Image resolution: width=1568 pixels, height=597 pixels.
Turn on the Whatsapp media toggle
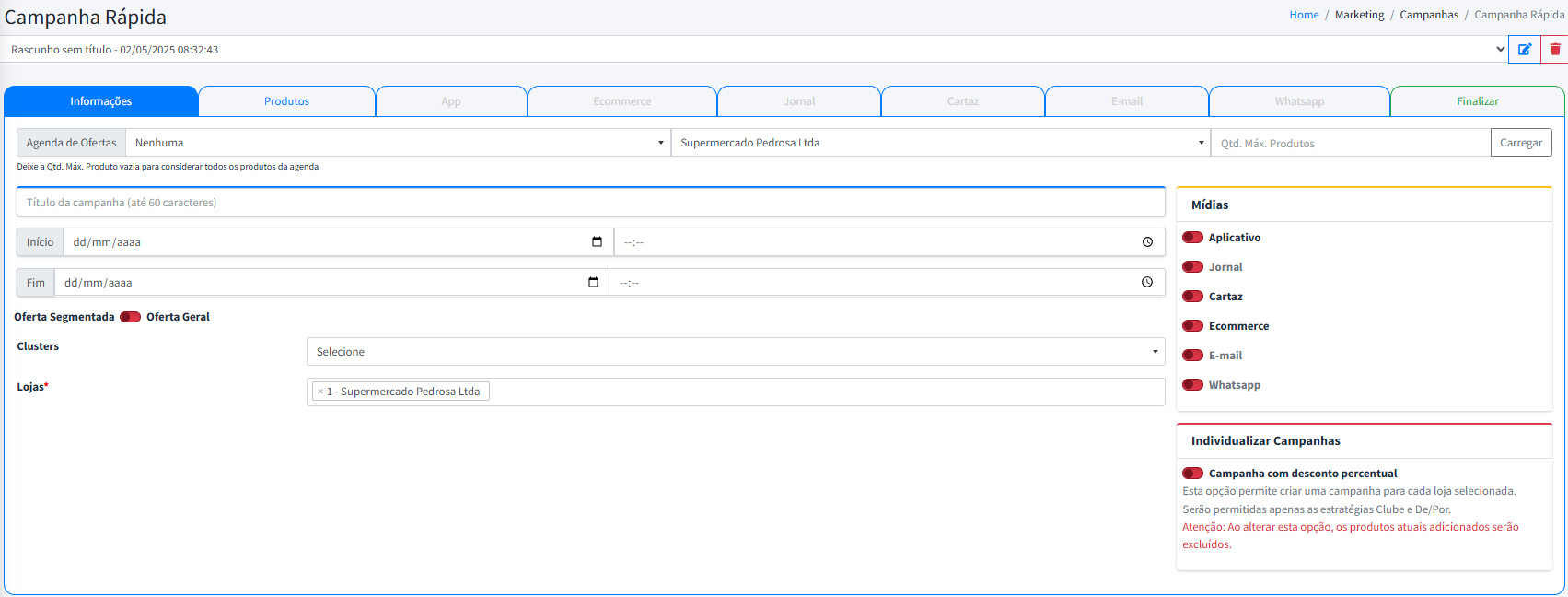coord(1192,385)
